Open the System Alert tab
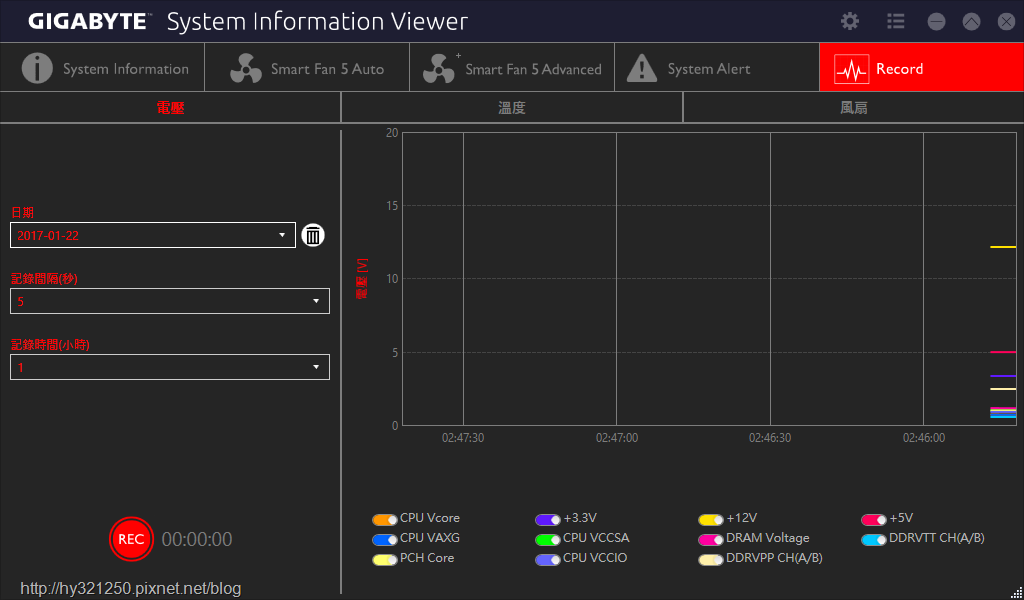 [x=717, y=67]
